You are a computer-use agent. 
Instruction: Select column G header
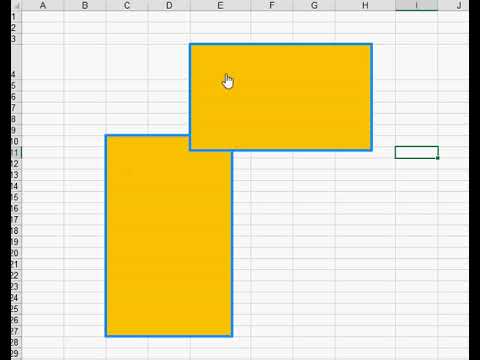pos(314,5)
